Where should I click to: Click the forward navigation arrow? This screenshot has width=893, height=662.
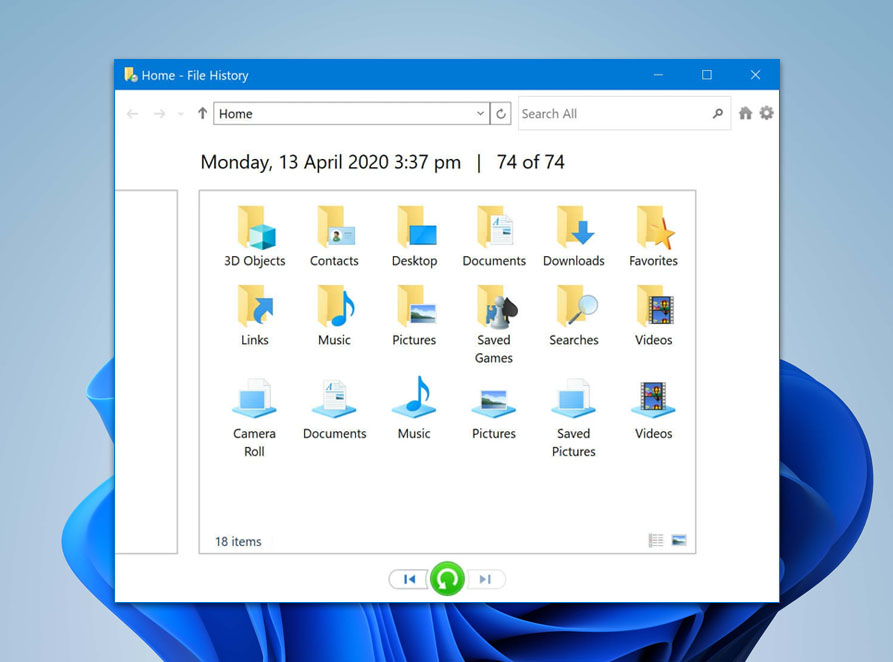click(x=159, y=114)
